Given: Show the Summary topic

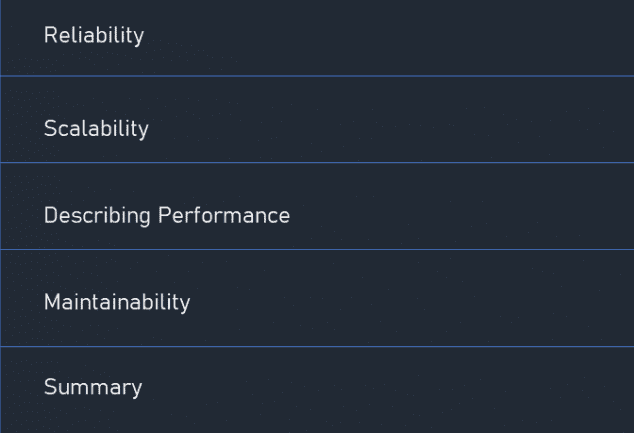Looking at the screenshot, I should [x=317, y=390].
